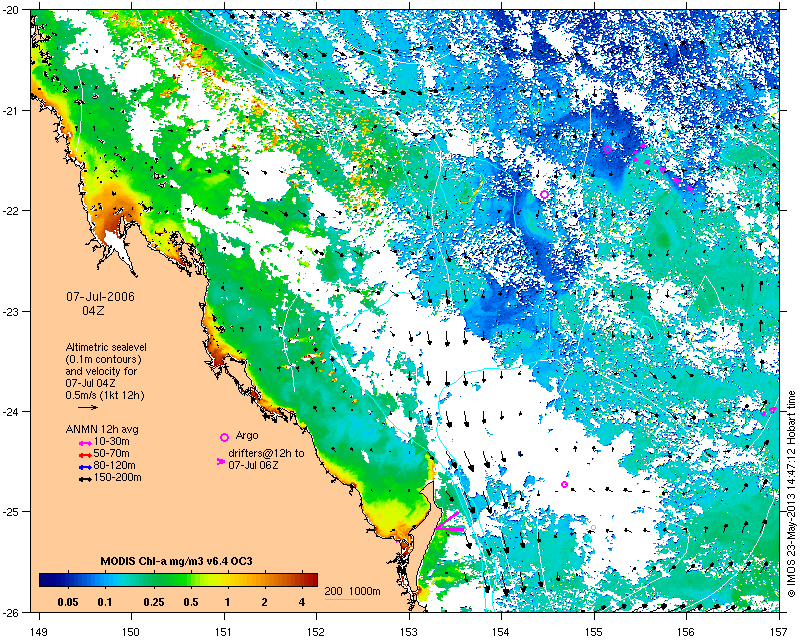The width and height of the screenshot is (800, 640).
Task: Click the -24 latitude axis label
Action: (11, 412)
